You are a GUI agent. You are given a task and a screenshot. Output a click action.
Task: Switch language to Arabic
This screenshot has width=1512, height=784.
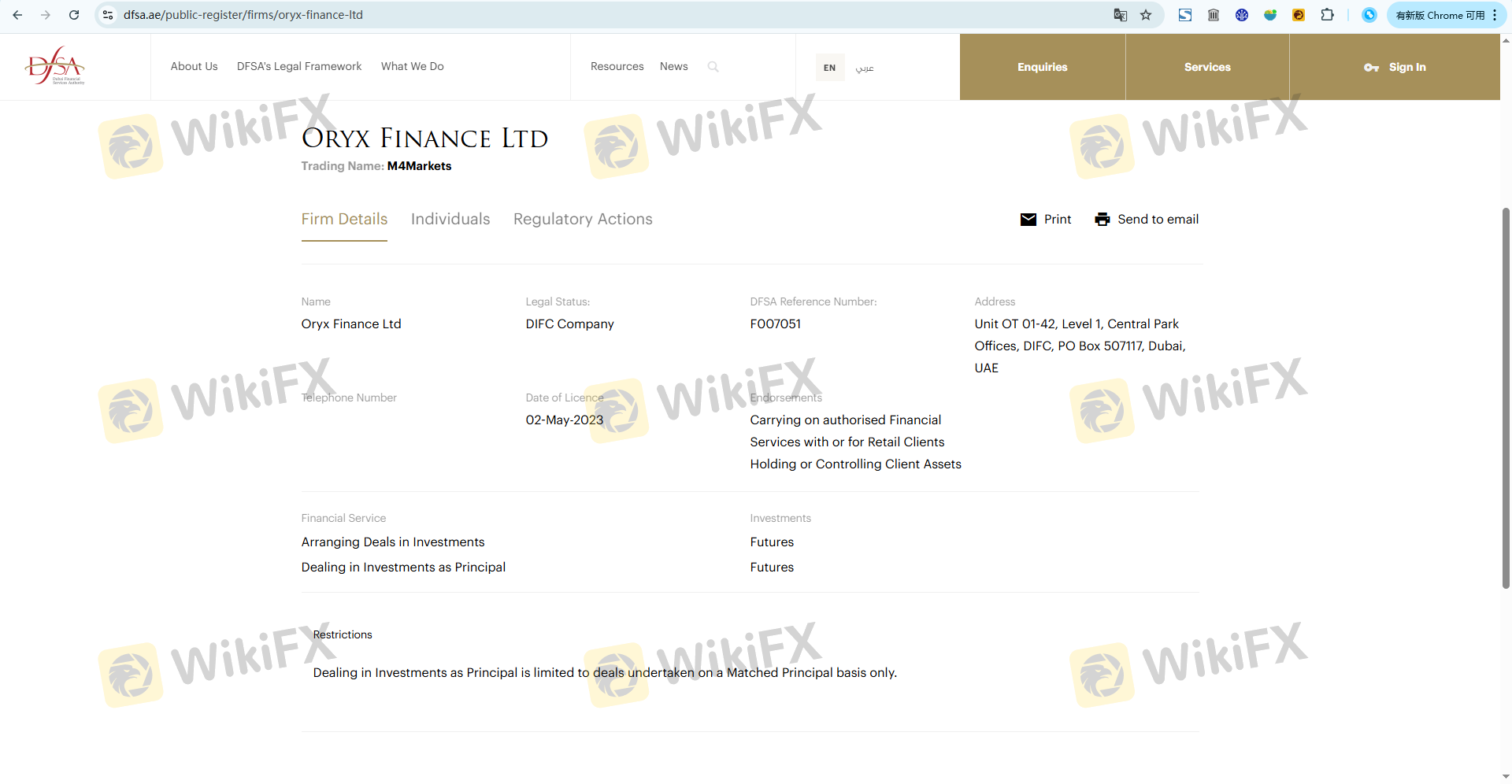tap(865, 68)
